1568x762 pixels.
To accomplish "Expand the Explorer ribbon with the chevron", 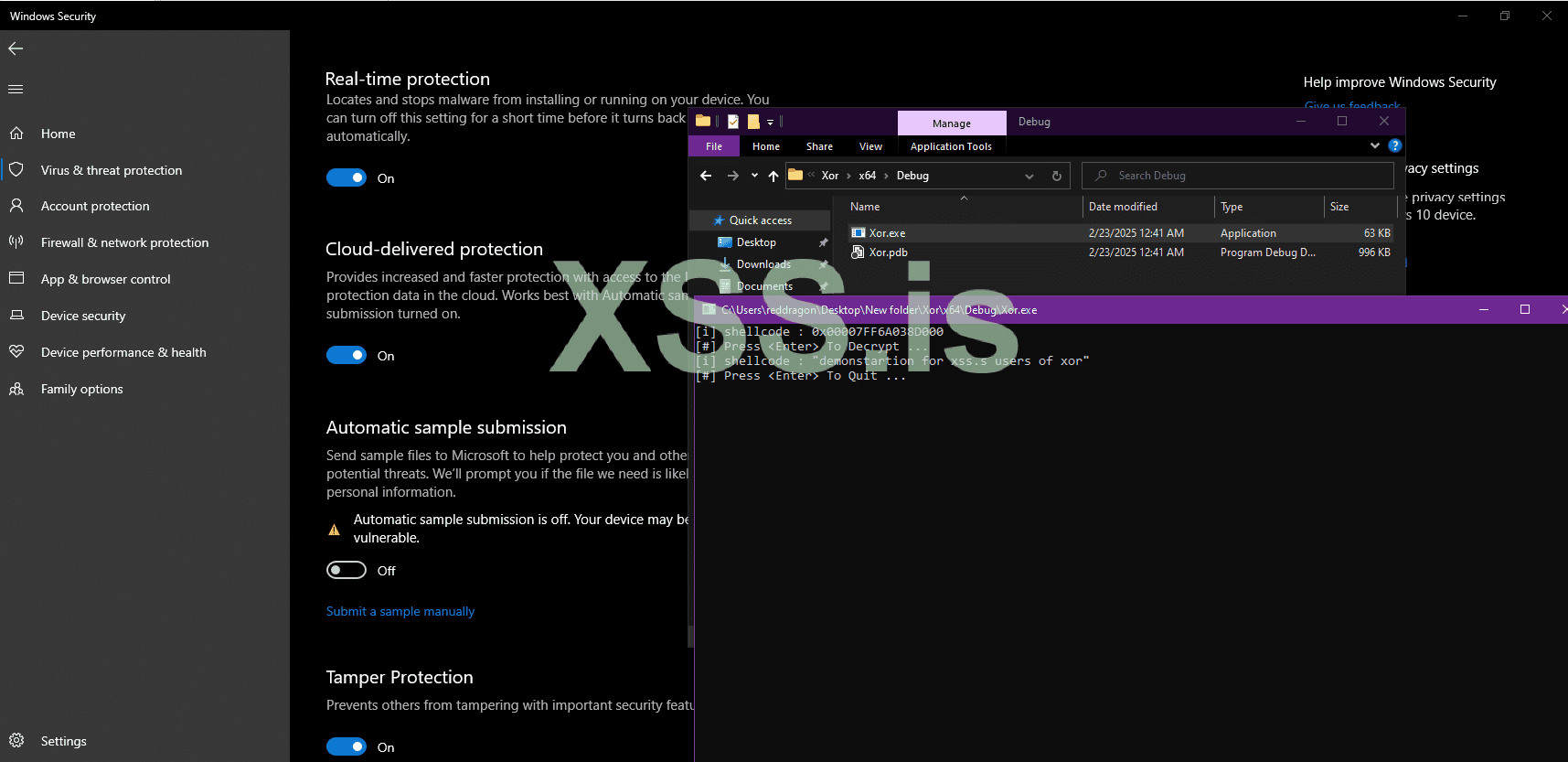I will 1375,145.
